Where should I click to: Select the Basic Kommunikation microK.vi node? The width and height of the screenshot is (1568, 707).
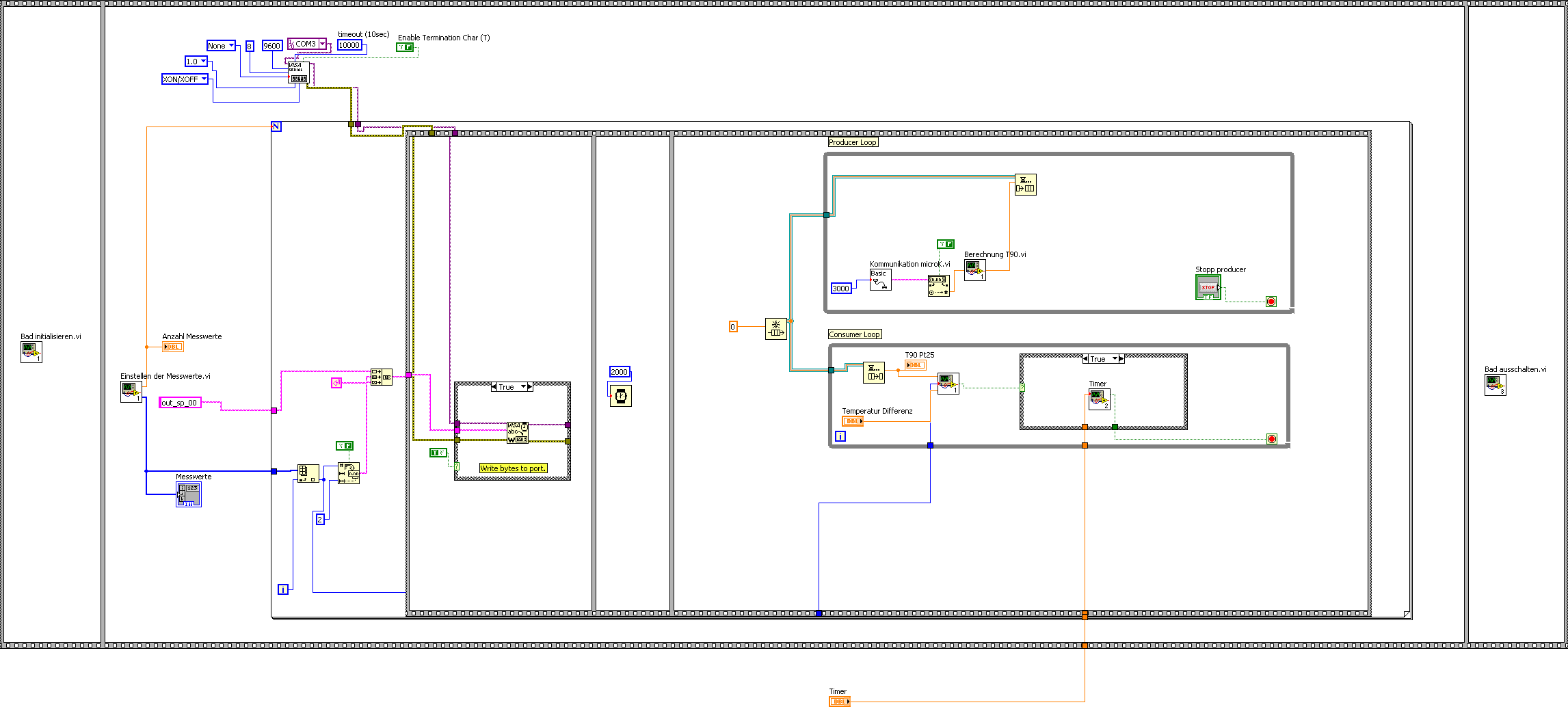click(881, 280)
